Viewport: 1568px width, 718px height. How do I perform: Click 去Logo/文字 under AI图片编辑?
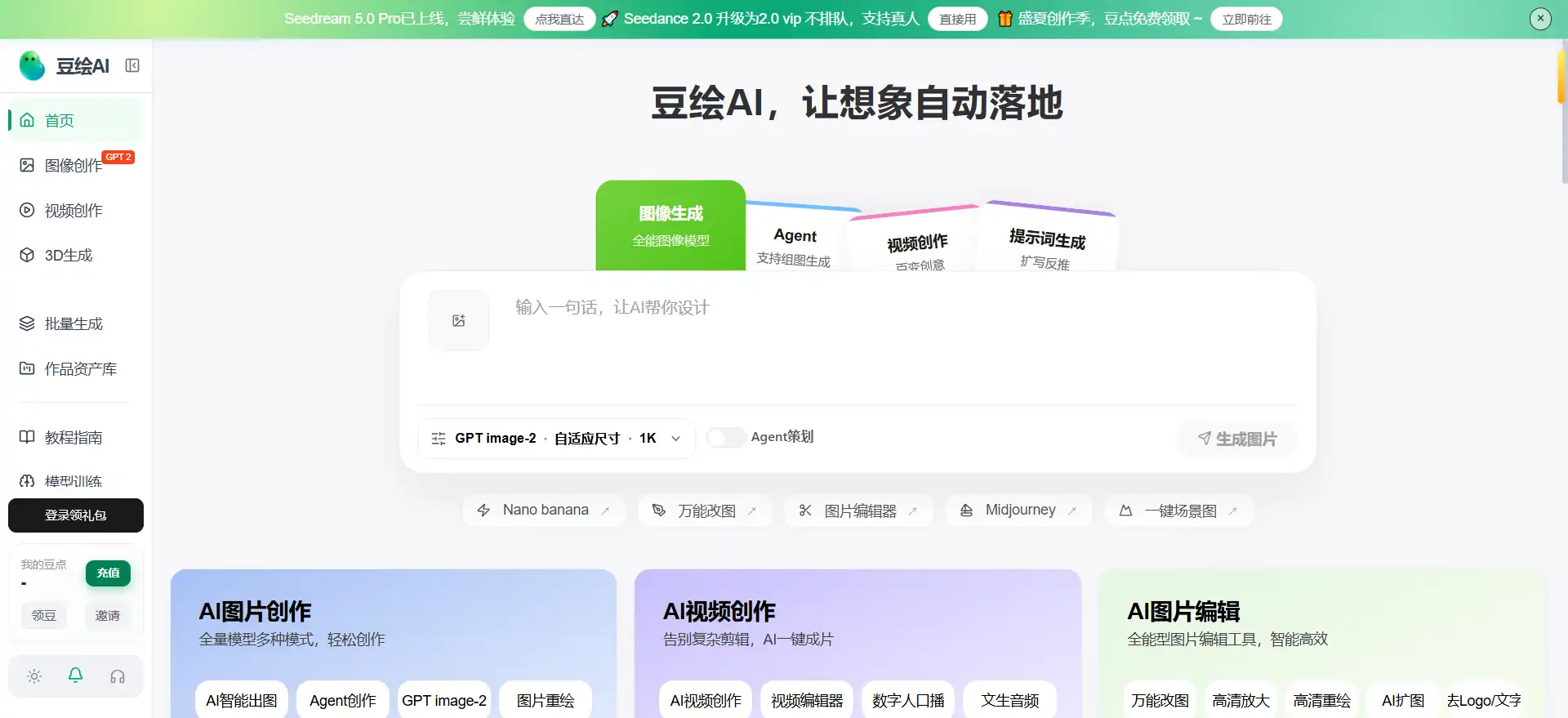[1484, 700]
